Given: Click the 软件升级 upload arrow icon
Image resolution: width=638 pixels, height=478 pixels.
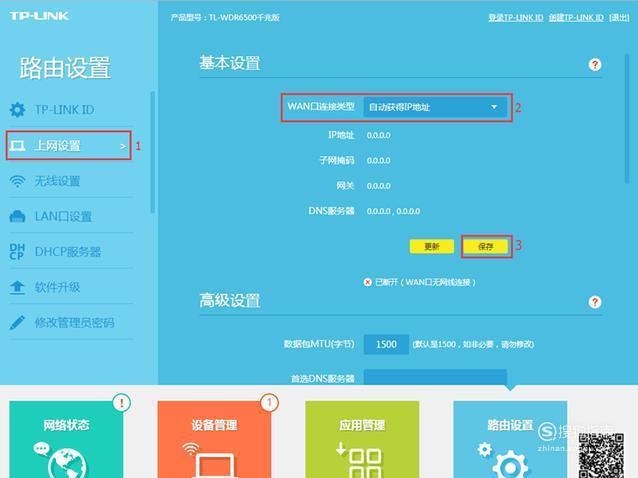Looking at the screenshot, I should point(17,287).
